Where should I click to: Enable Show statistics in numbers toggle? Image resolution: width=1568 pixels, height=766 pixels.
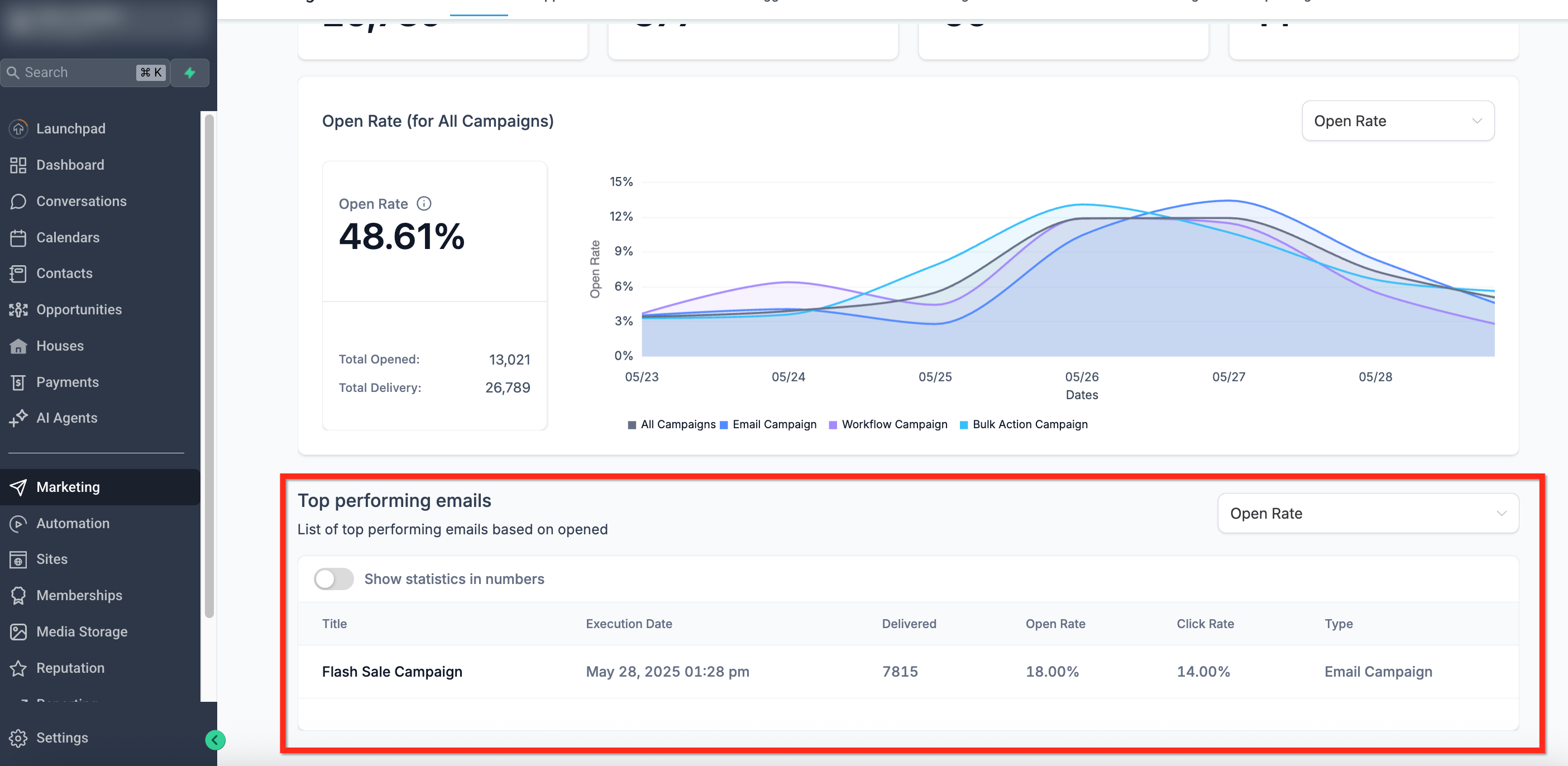[x=333, y=578]
